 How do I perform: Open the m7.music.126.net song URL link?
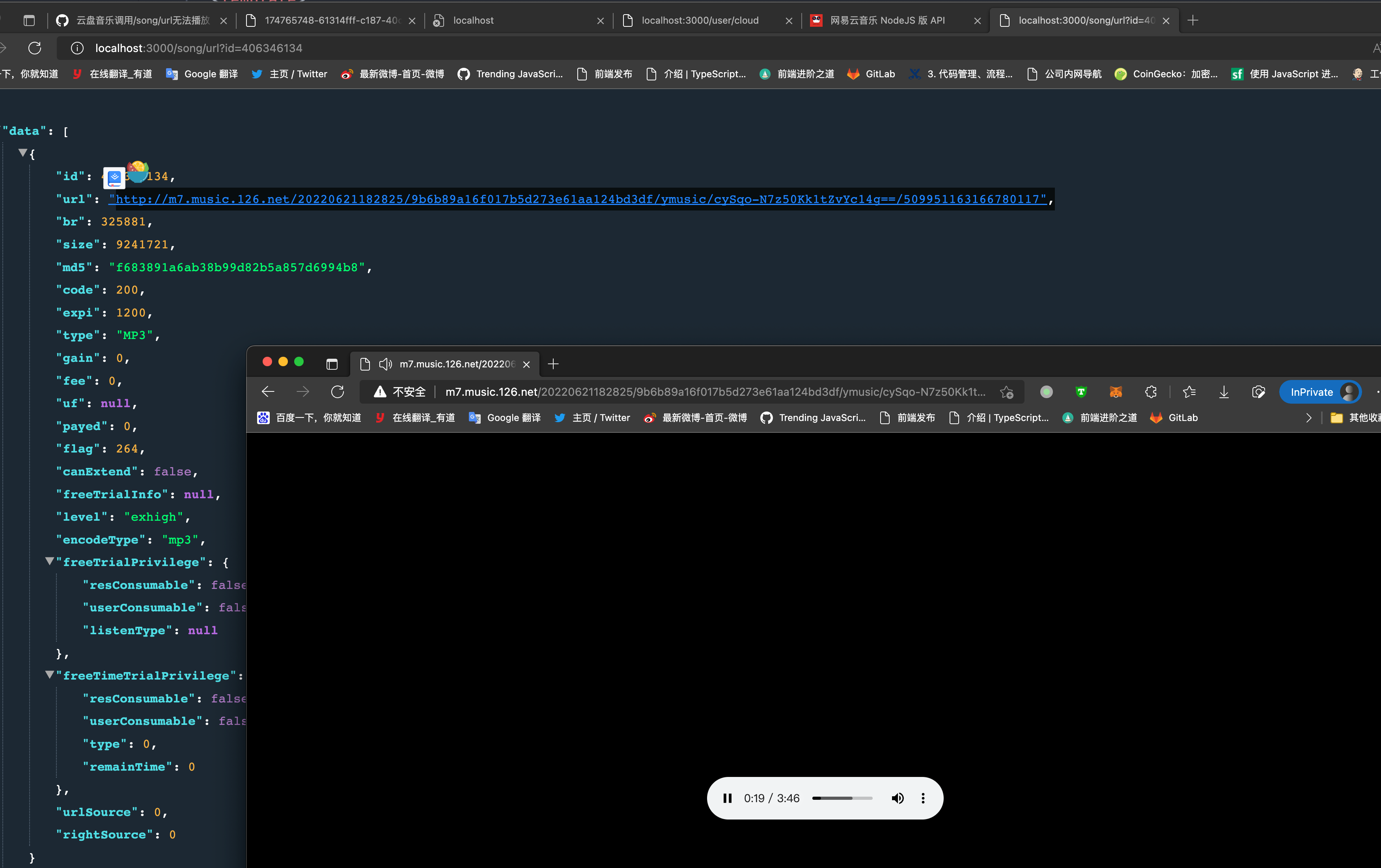tap(578, 199)
